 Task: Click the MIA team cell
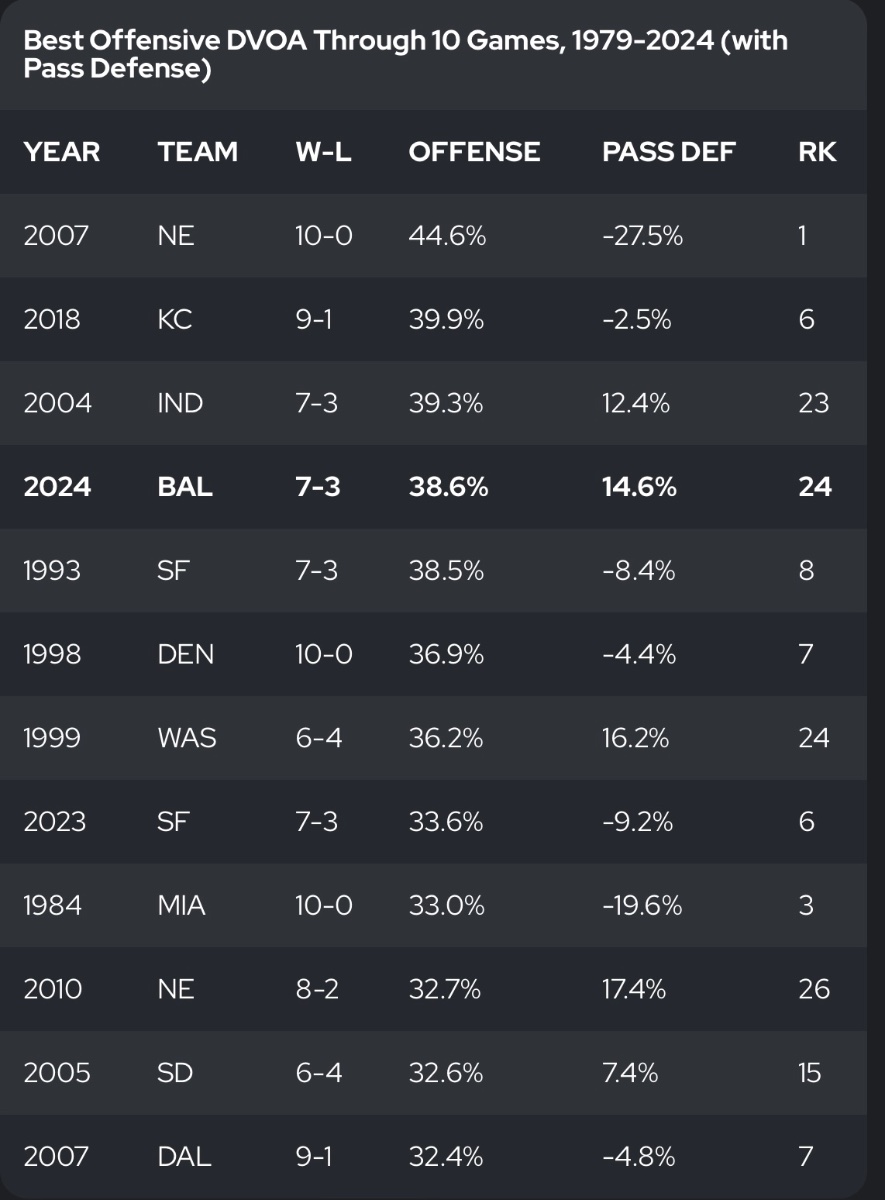[181, 905]
